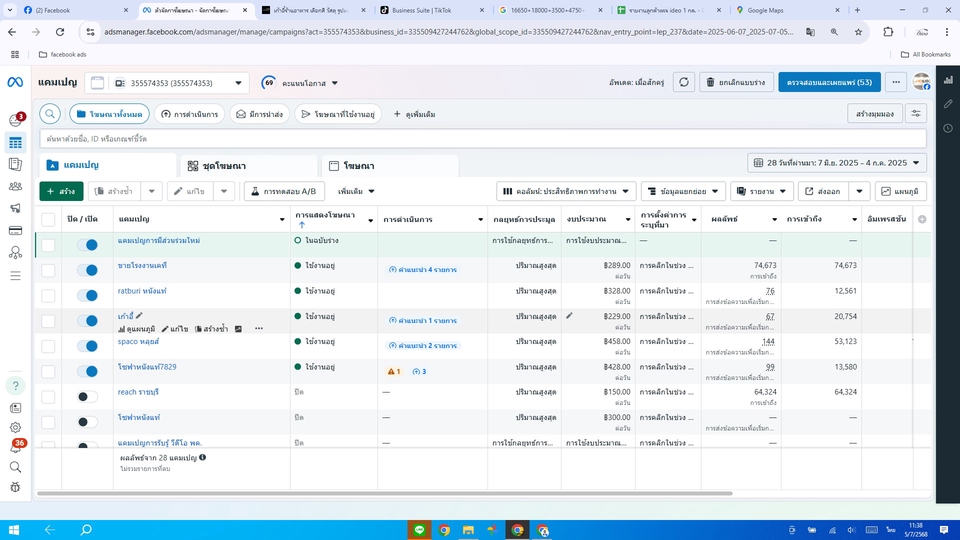The width and height of the screenshot is (960, 540).
Task: Open the right panel chart icon
Action: (x=948, y=80)
